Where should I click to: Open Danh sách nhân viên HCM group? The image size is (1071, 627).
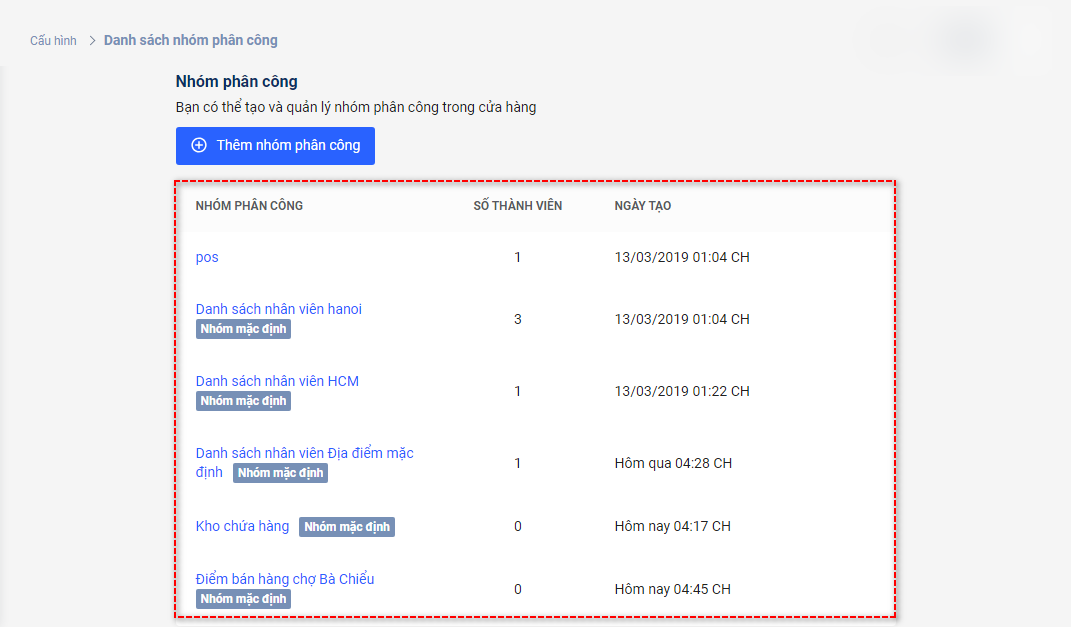[277, 381]
